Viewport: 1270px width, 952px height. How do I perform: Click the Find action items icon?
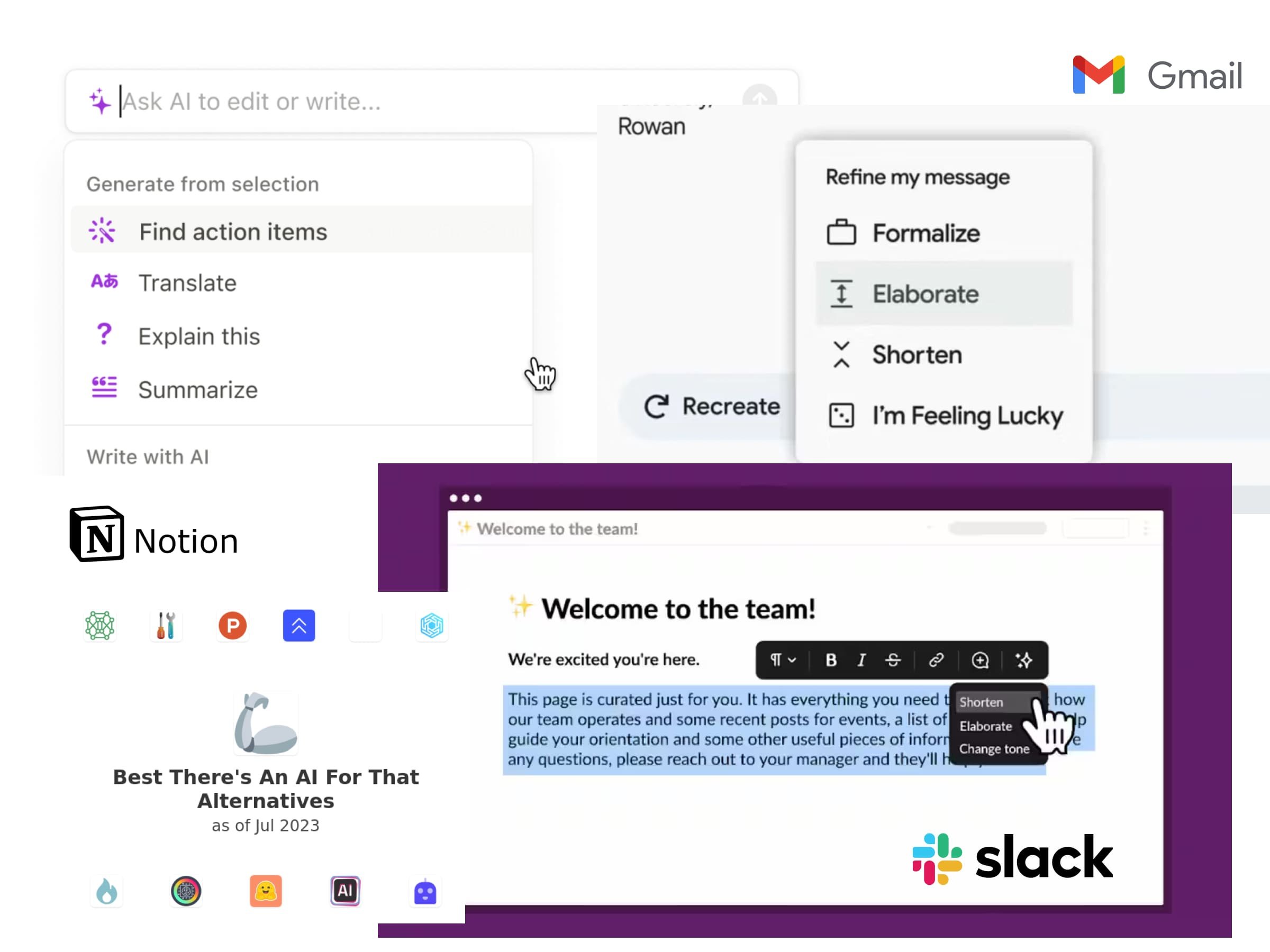[102, 230]
